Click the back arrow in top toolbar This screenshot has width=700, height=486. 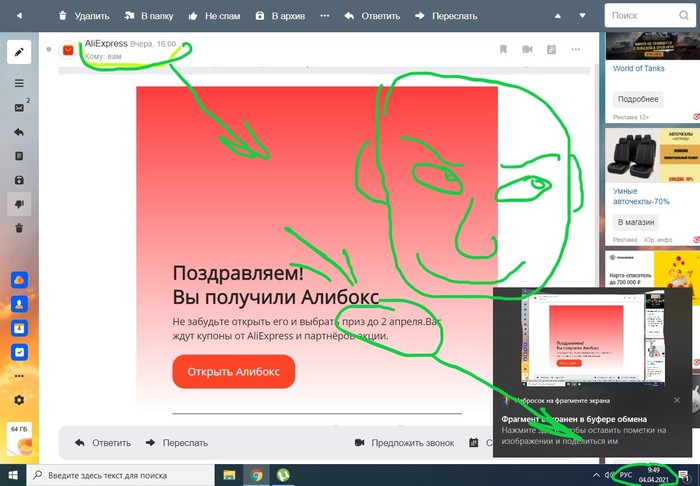pyautogui.click(x=19, y=16)
